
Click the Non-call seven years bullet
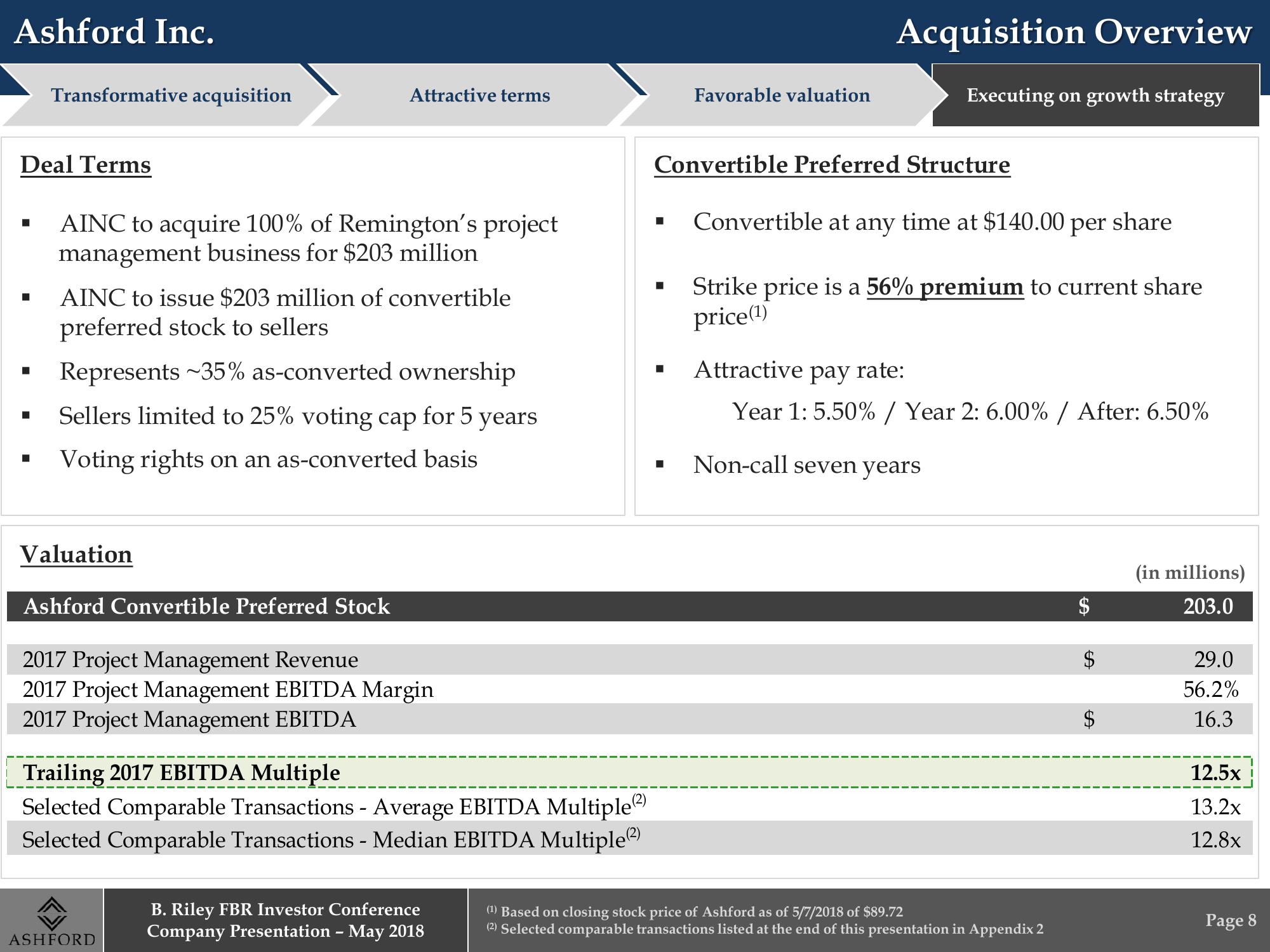tap(806, 465)
